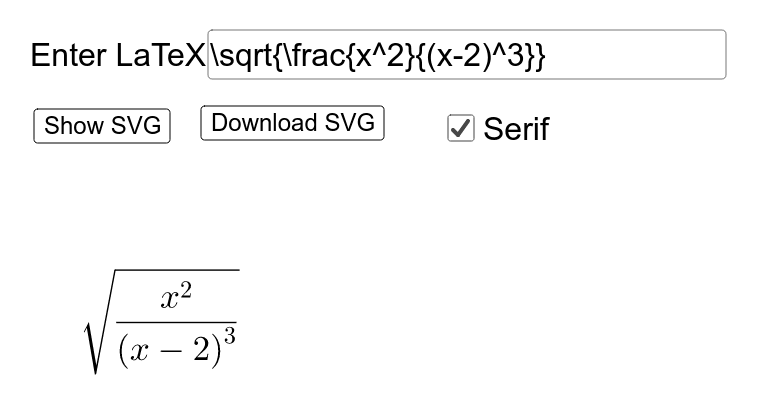Click the empty right area of LaTeX field
The image size is (761, 414).
(x=636, y=54)
